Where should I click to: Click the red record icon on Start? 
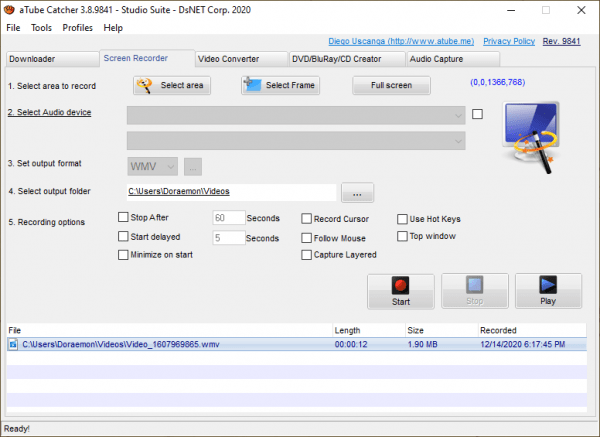pyautogui.click(x=400, y=285)
